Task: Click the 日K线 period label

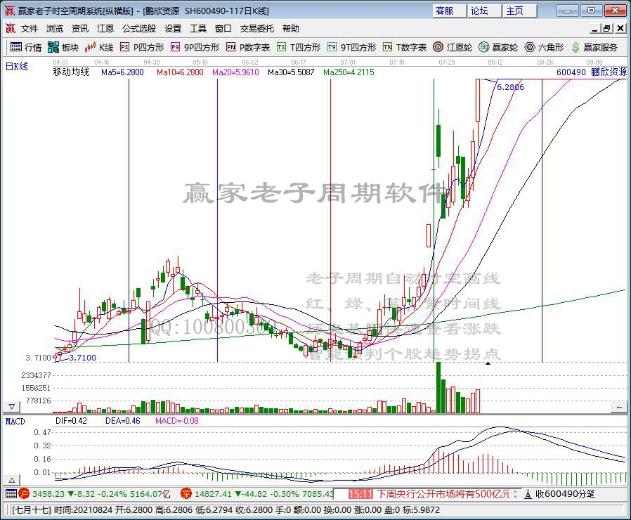Action: click(16, 66)
